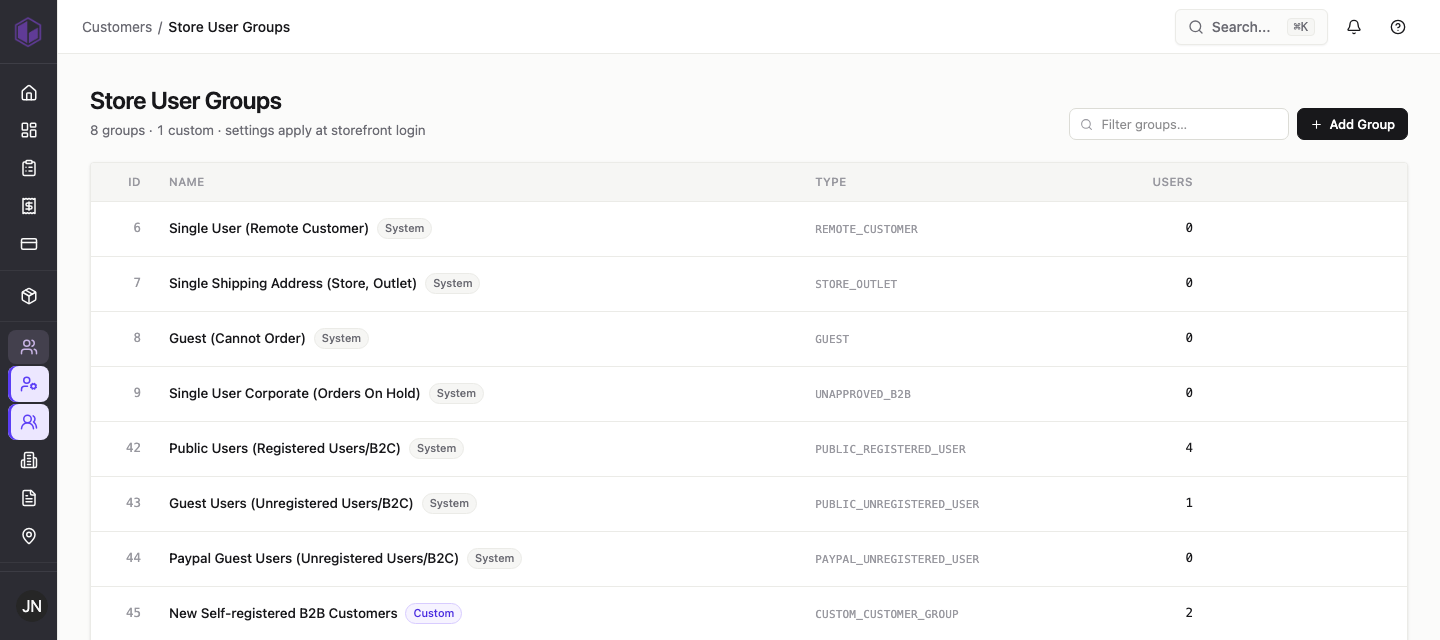Open the document page icon in sidebar
The width and height of the screenshot is (1440, 640).
pyautogui.click(x=29, y=498)
